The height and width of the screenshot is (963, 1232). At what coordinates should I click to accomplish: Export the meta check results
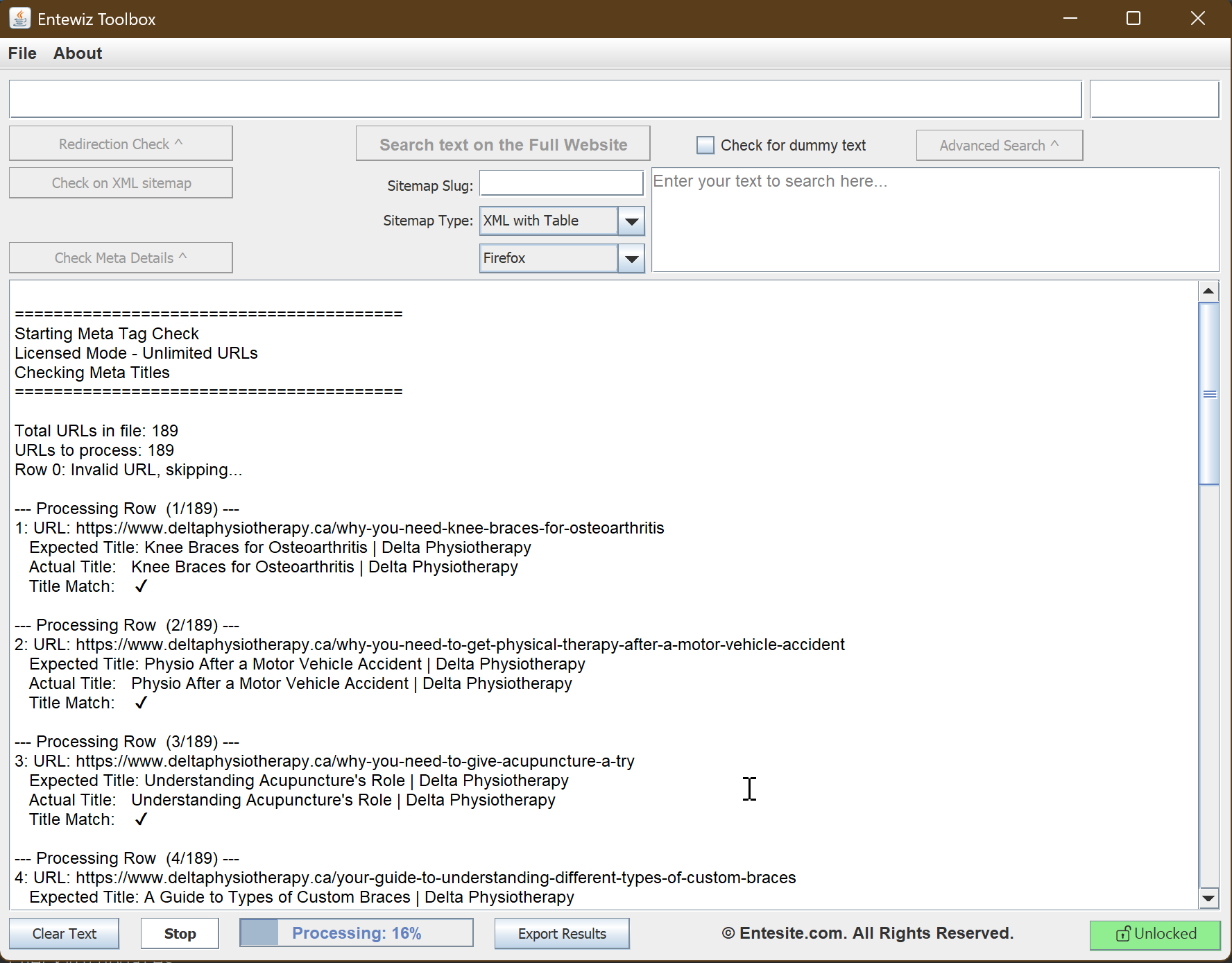tap(561, 933)
